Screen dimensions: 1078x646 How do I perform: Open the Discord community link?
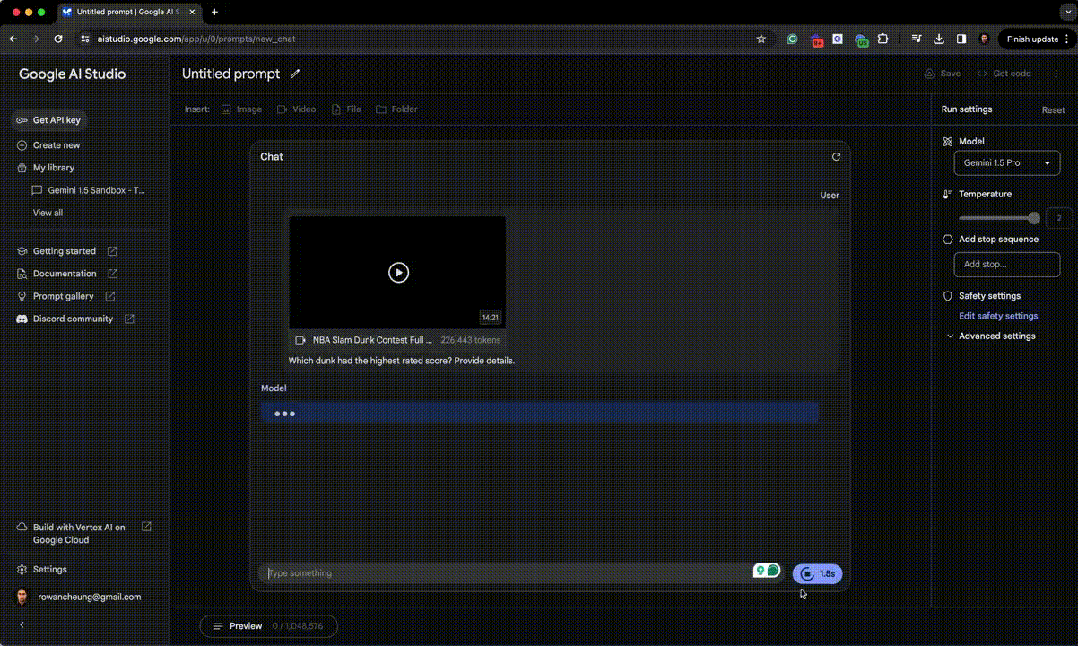pyautogui.click(x=74, y=319)
